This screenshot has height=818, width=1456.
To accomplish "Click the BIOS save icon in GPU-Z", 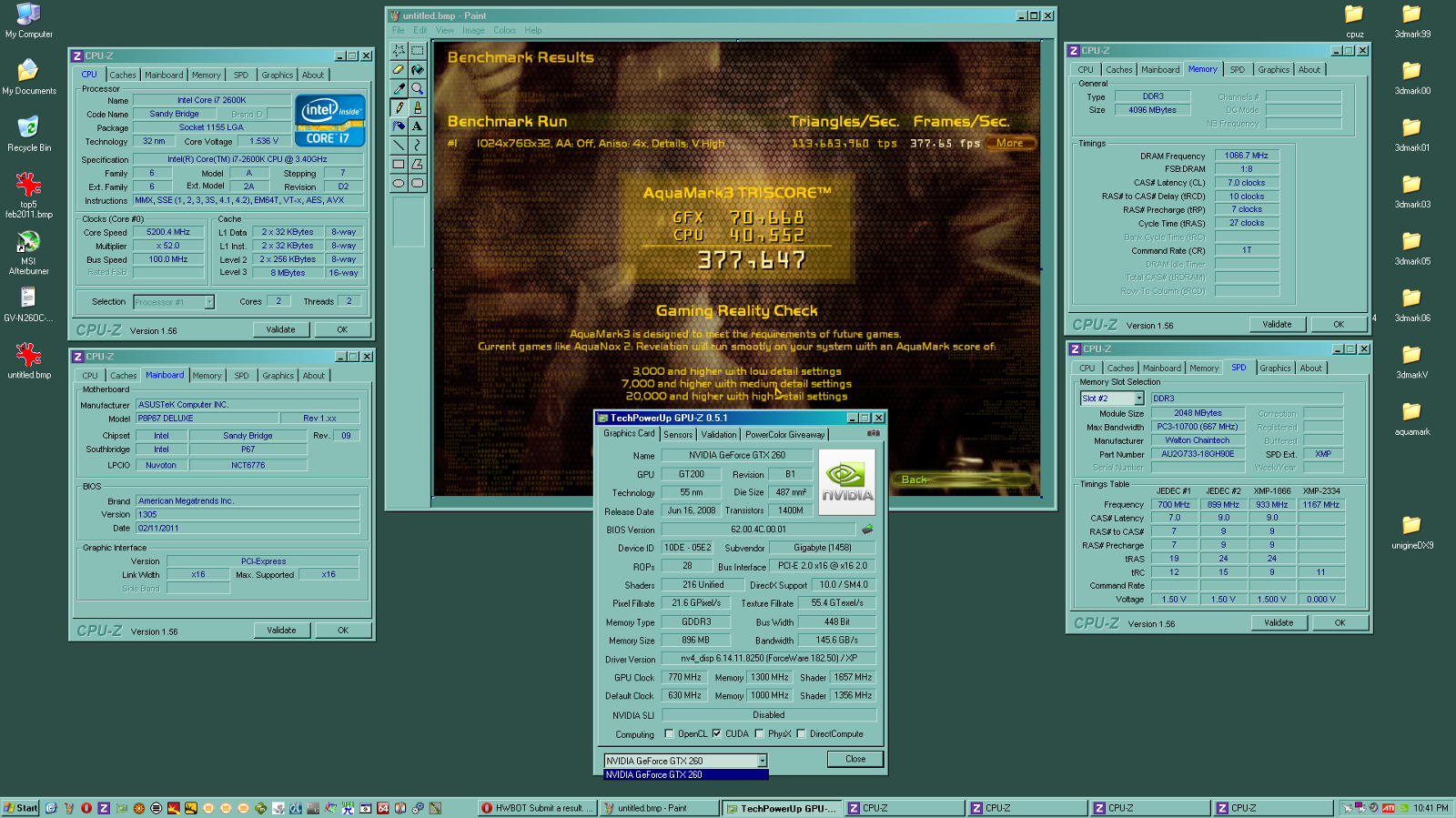I will coord(867,529).
